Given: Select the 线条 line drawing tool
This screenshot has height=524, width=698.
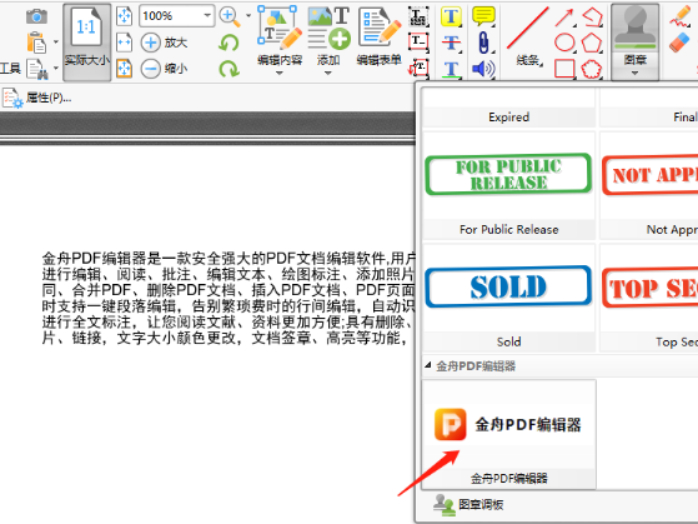Looking at the screenshot, I should [x=528, y=38].
